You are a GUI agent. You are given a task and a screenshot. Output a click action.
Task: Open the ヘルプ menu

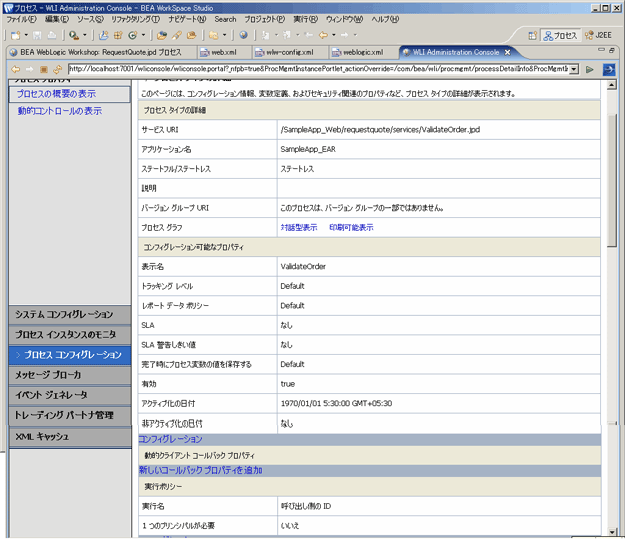[x=385, y=19]
